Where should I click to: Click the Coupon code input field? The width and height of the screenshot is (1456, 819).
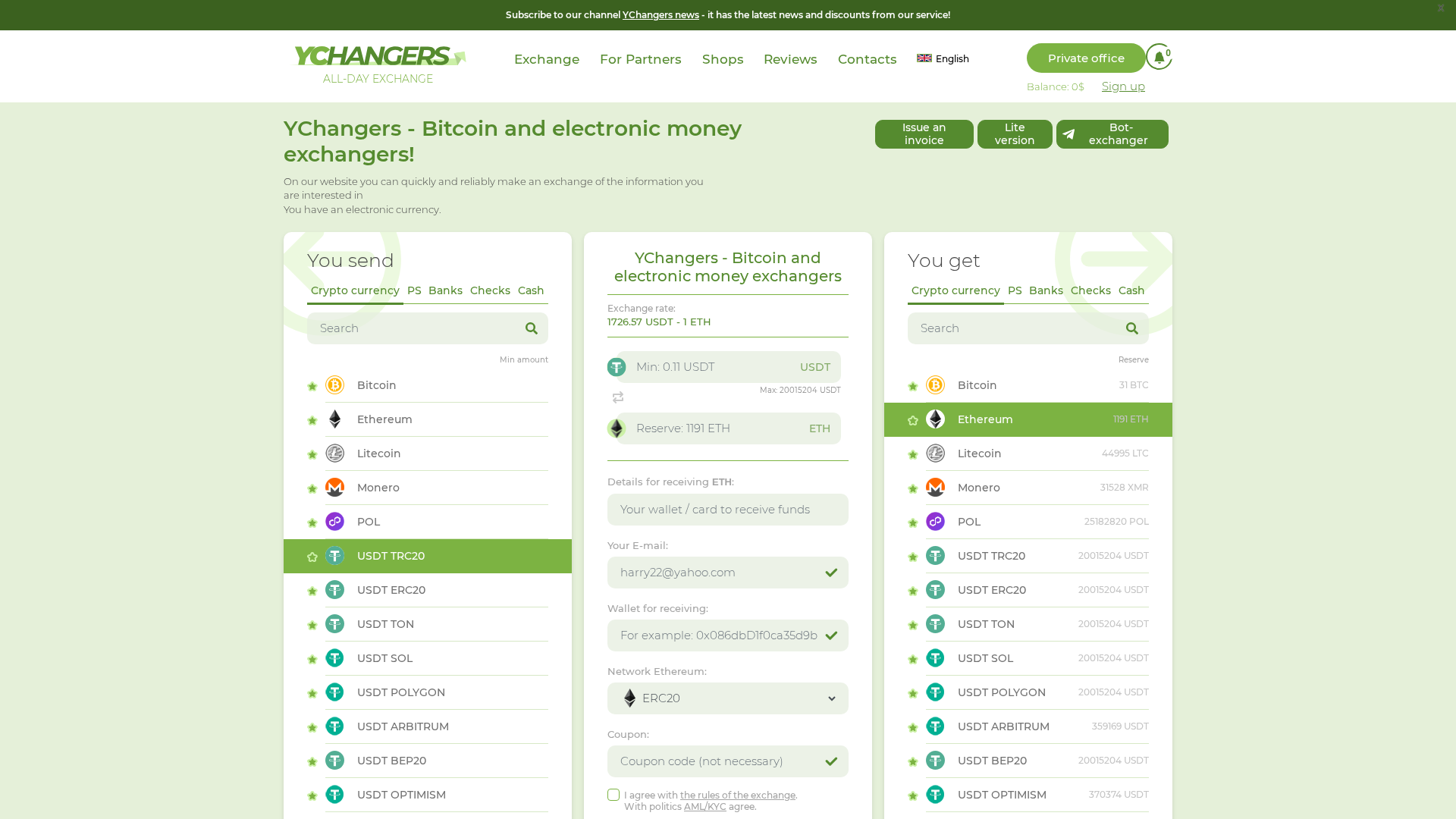click(728, 761)
